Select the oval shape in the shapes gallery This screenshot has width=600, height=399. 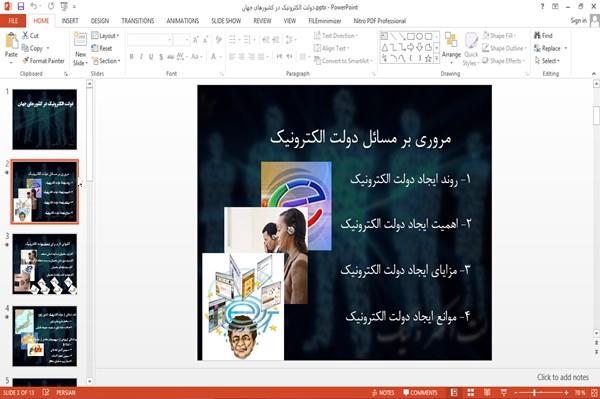420,36
